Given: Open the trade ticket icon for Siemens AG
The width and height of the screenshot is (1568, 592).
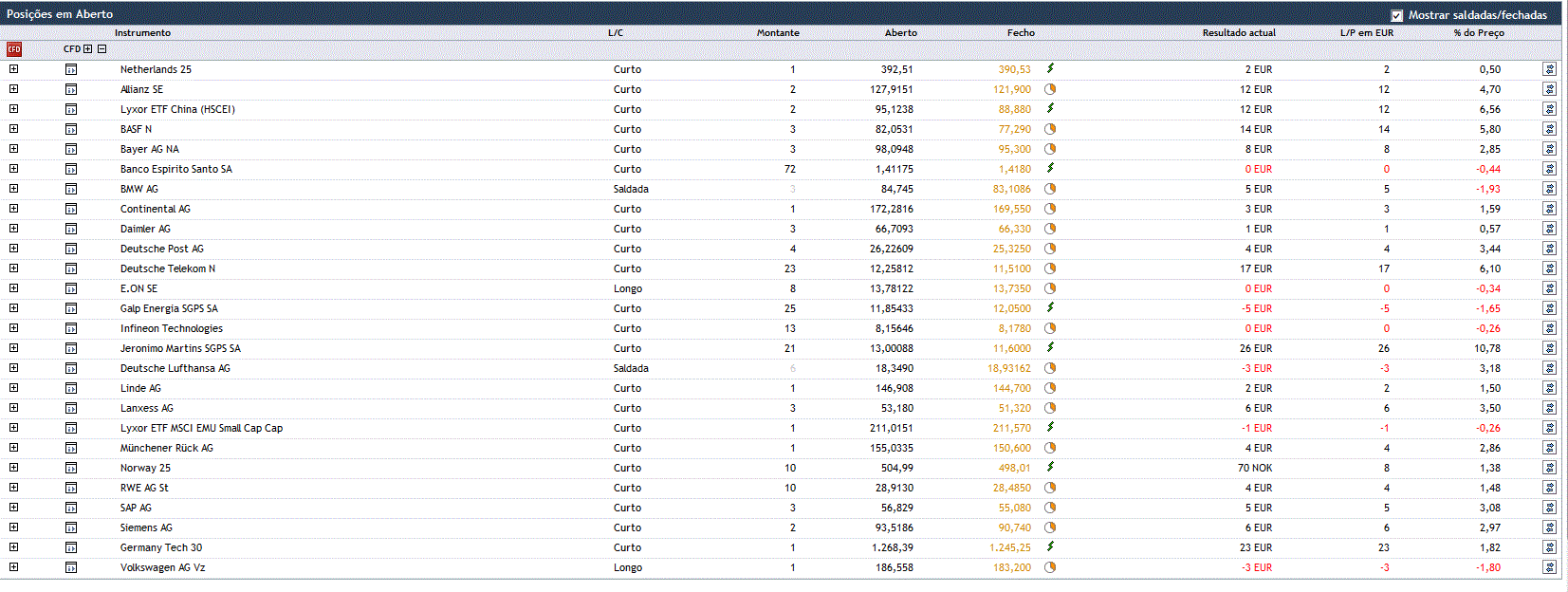Looking at the screenshot, I should click(x=71, y=527).
